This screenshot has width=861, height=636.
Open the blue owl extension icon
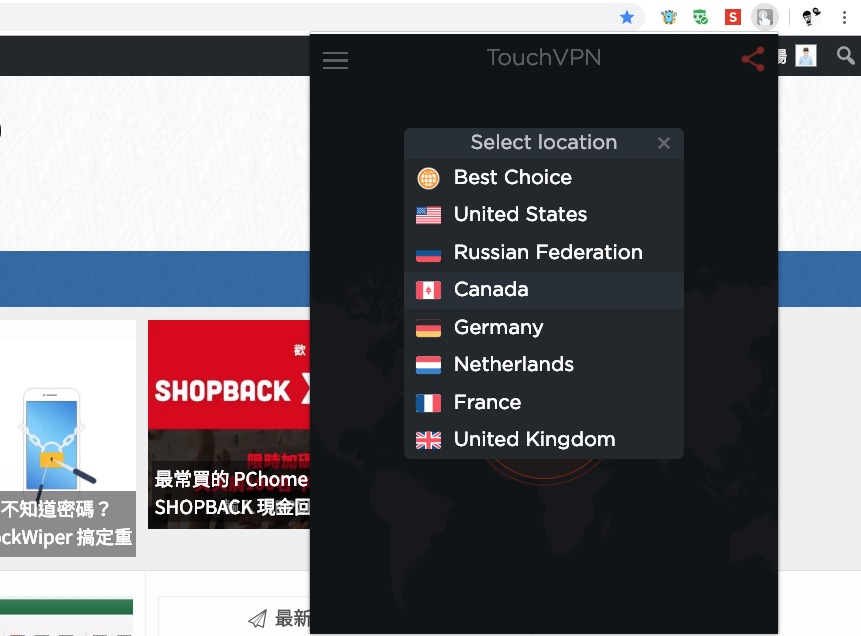pyautogui.click(x=668, y=18)
